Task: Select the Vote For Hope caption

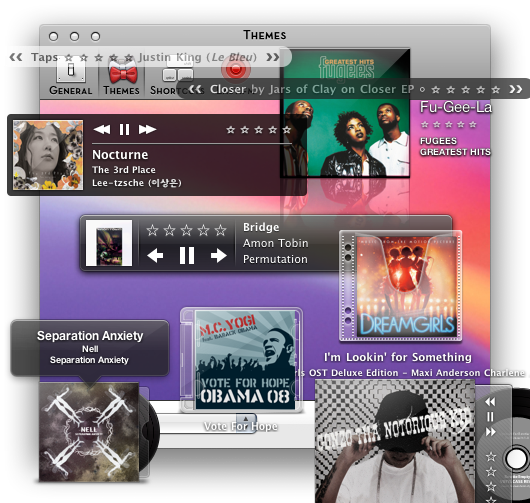Action: tap(241, 427)
